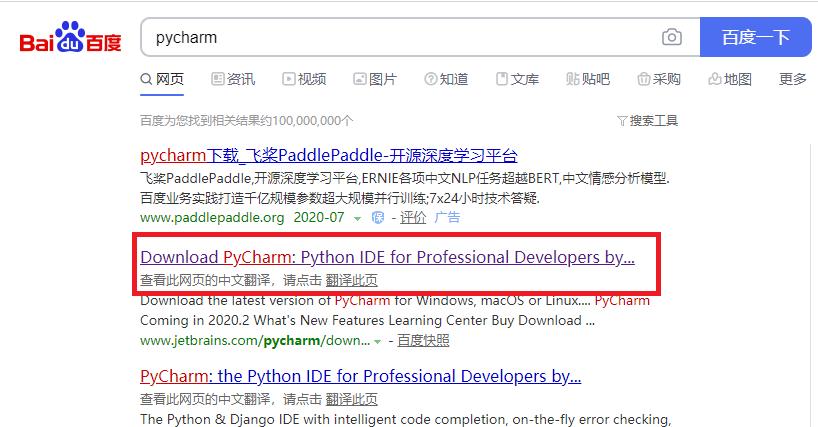818x427 pixels.
Task: Switch to the 资讯 tab
Action: [233, 79]
